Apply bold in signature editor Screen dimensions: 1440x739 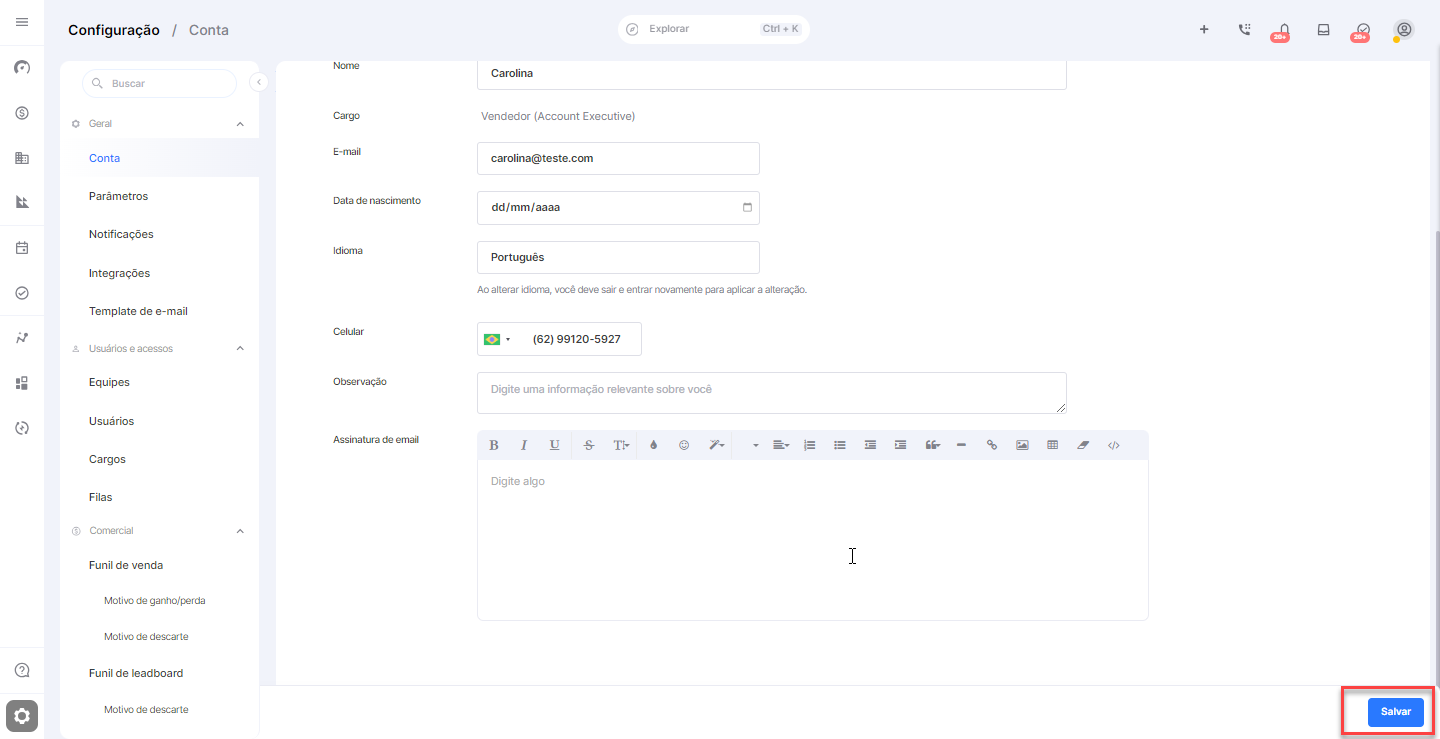[493, 445]
